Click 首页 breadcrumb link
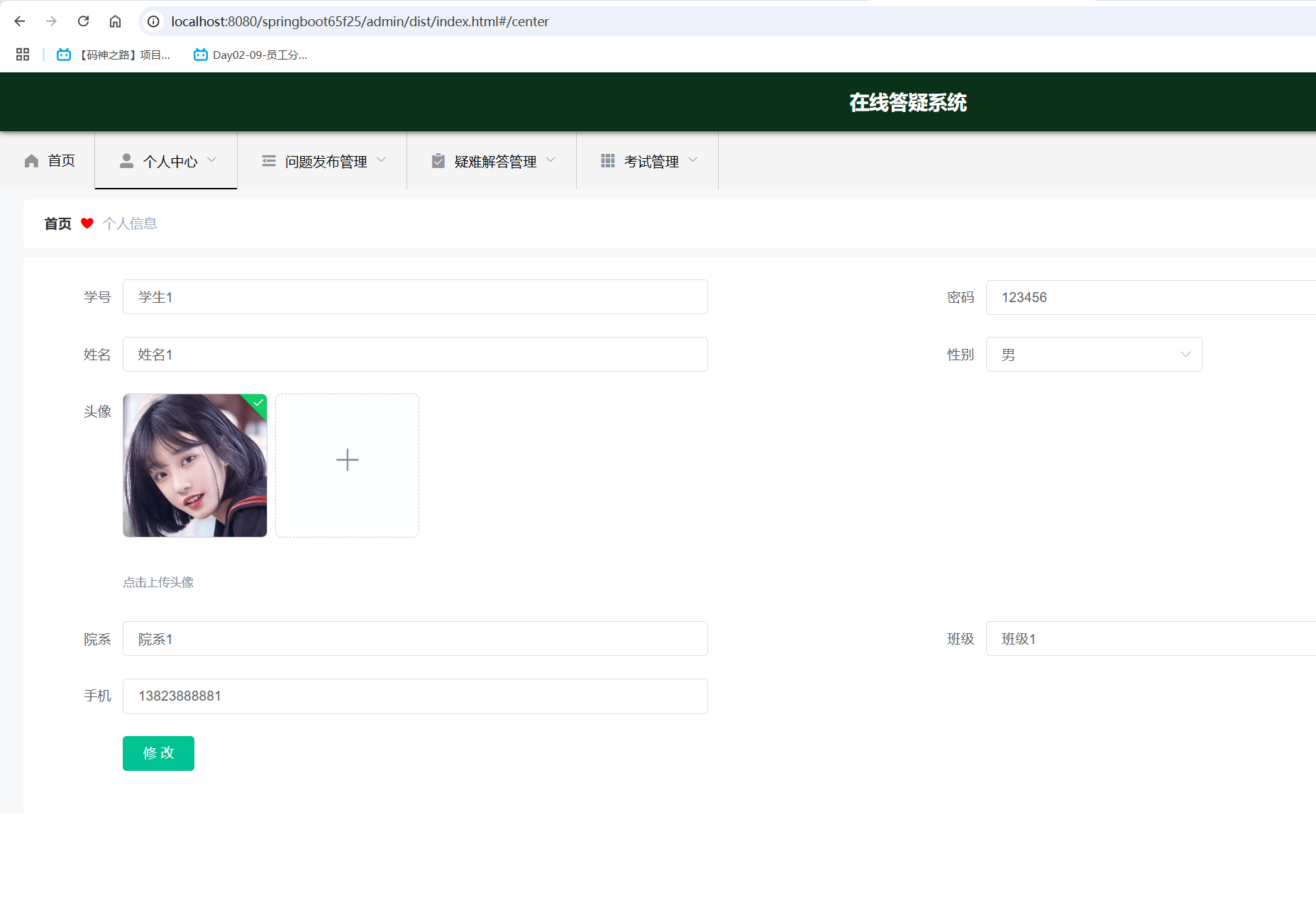Screen dimensions: 1316x907 tap(57, 223)
